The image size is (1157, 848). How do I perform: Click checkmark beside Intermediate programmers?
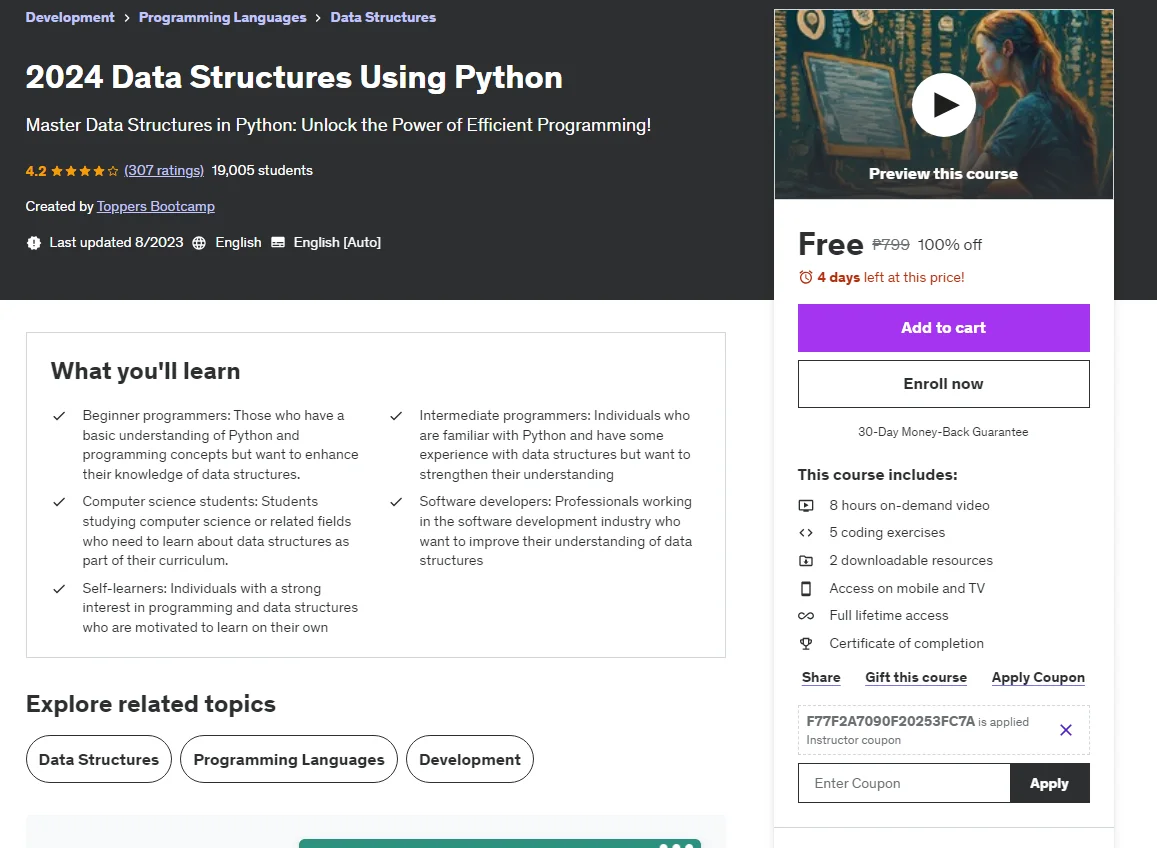pos(396,416)
